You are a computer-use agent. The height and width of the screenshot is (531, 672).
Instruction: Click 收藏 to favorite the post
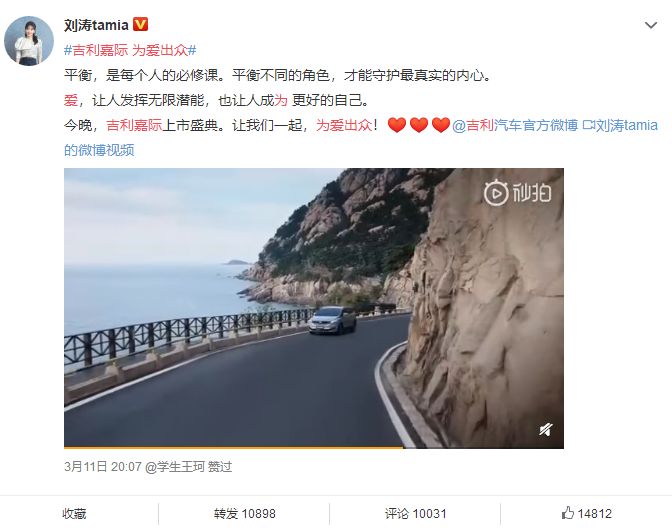point(75,513)
